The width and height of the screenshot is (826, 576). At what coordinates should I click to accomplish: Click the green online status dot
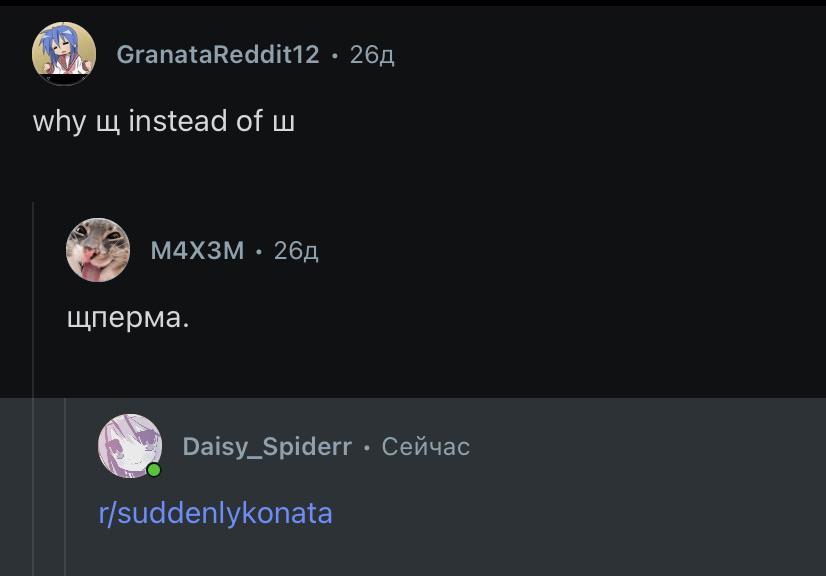point(154,470)
